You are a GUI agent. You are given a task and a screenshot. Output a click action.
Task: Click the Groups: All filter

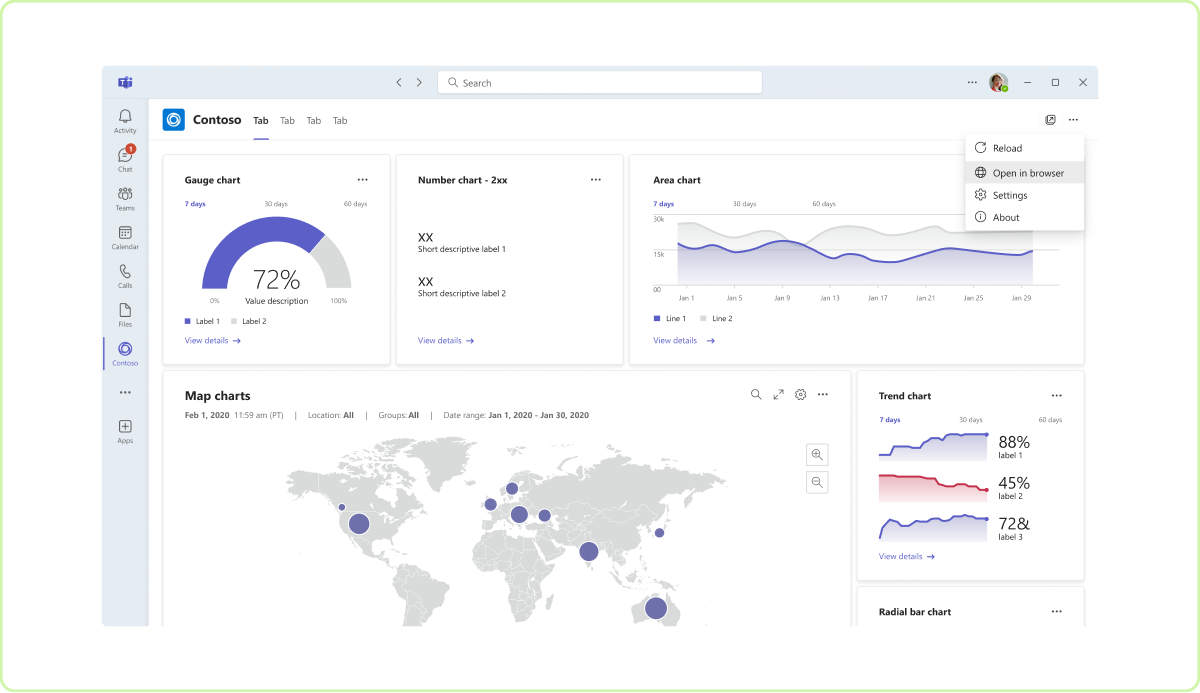(399, 415)
